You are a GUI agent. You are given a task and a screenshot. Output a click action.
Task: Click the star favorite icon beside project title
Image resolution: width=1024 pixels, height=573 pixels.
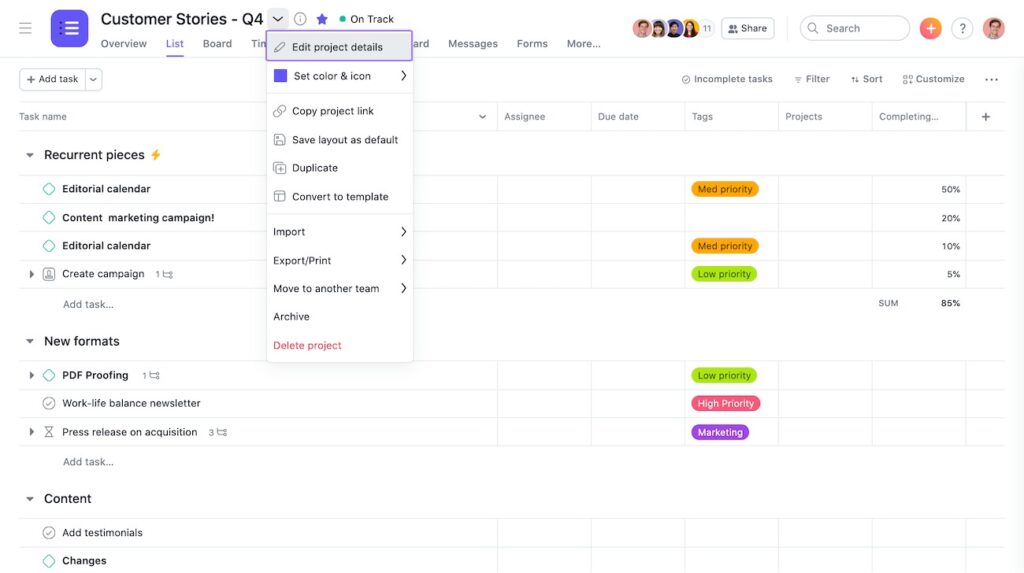(322, 19)
